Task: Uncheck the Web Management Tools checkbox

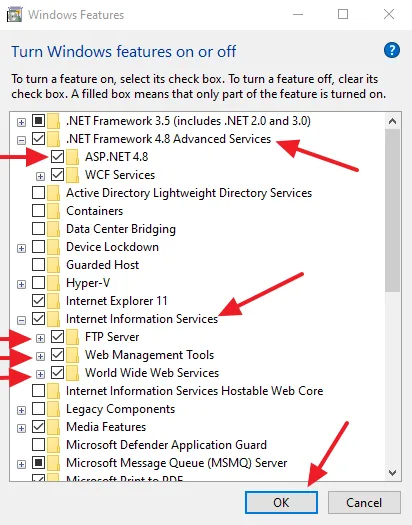Action: click(x=58, y=355)
